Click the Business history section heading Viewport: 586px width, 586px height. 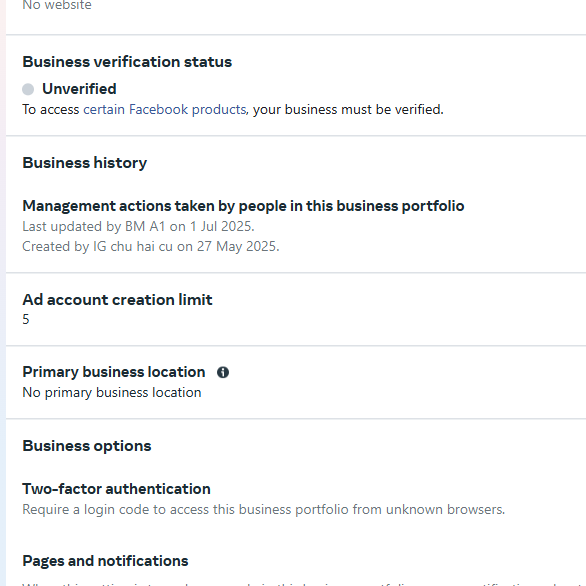tap(84, 163)
